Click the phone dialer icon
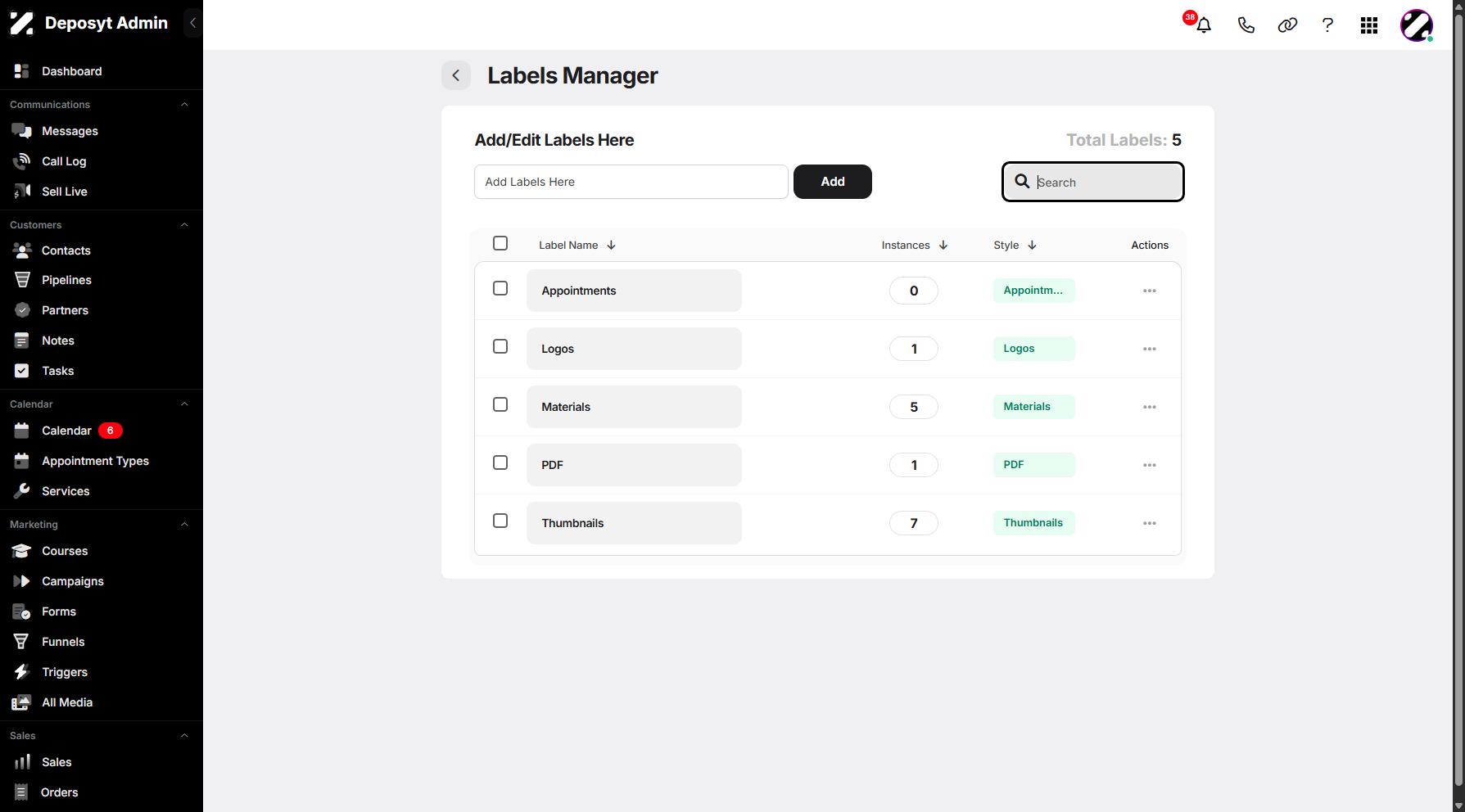This screenshot has width=1465, height=812. (x=1246, y=25)
